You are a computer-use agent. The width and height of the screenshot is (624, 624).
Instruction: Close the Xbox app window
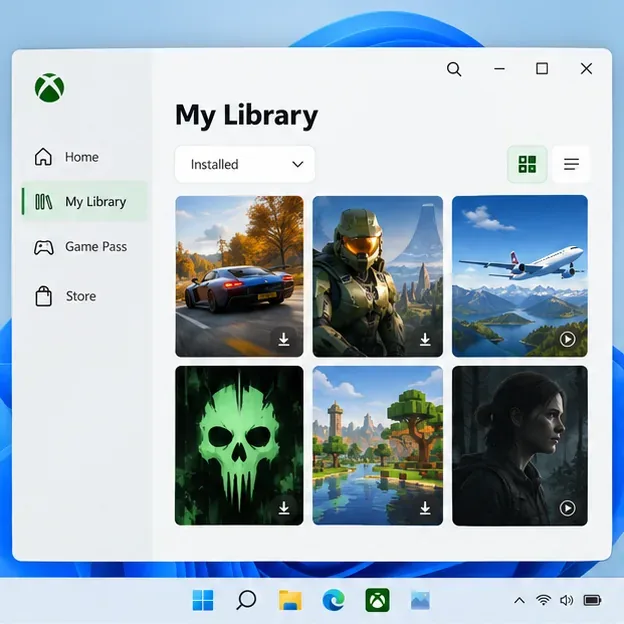pos(586,69)
